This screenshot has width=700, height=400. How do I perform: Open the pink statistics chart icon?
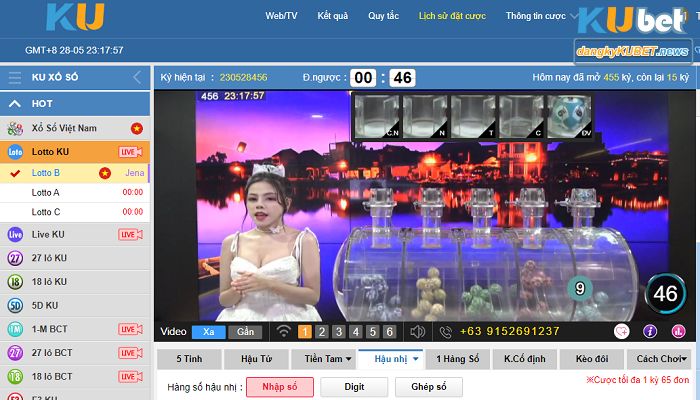(679, 331)
